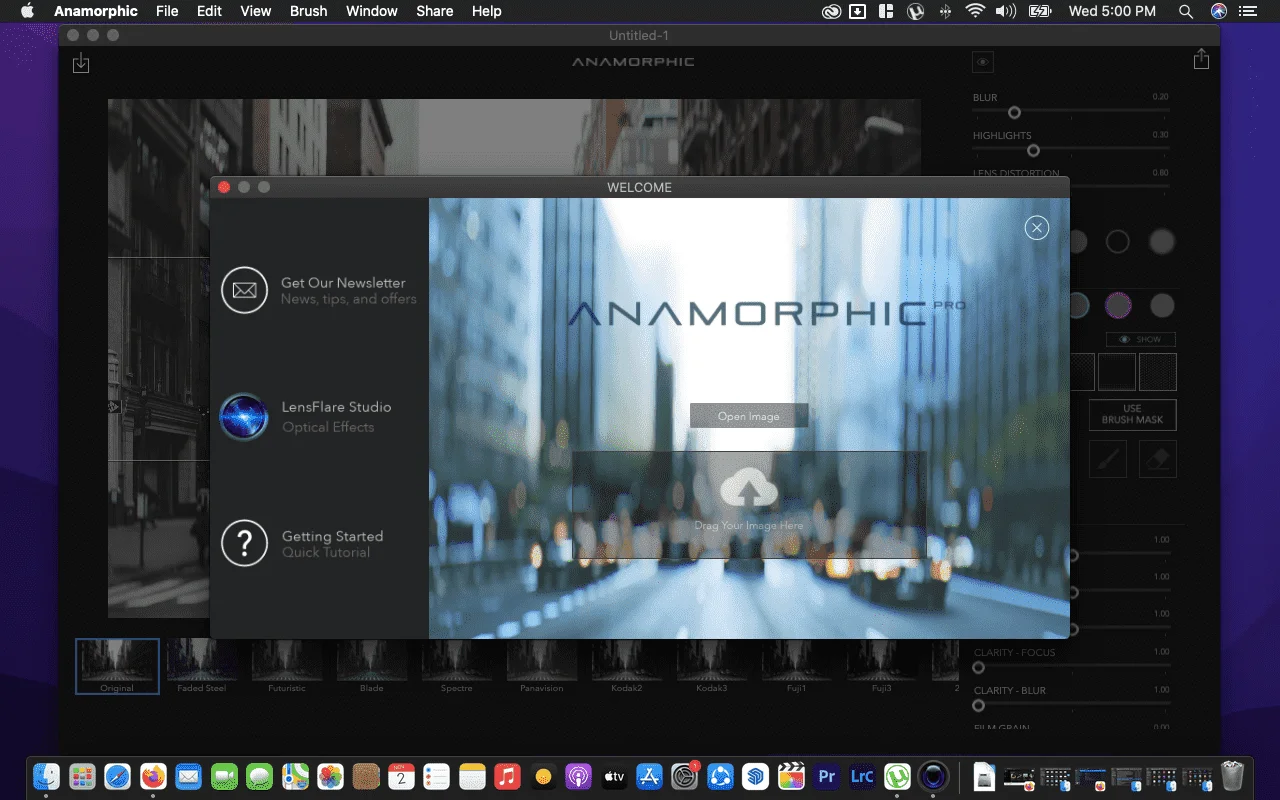Click the volume icon in menu bar
Screen dimensions: 1280x800
click(1006, 11)
